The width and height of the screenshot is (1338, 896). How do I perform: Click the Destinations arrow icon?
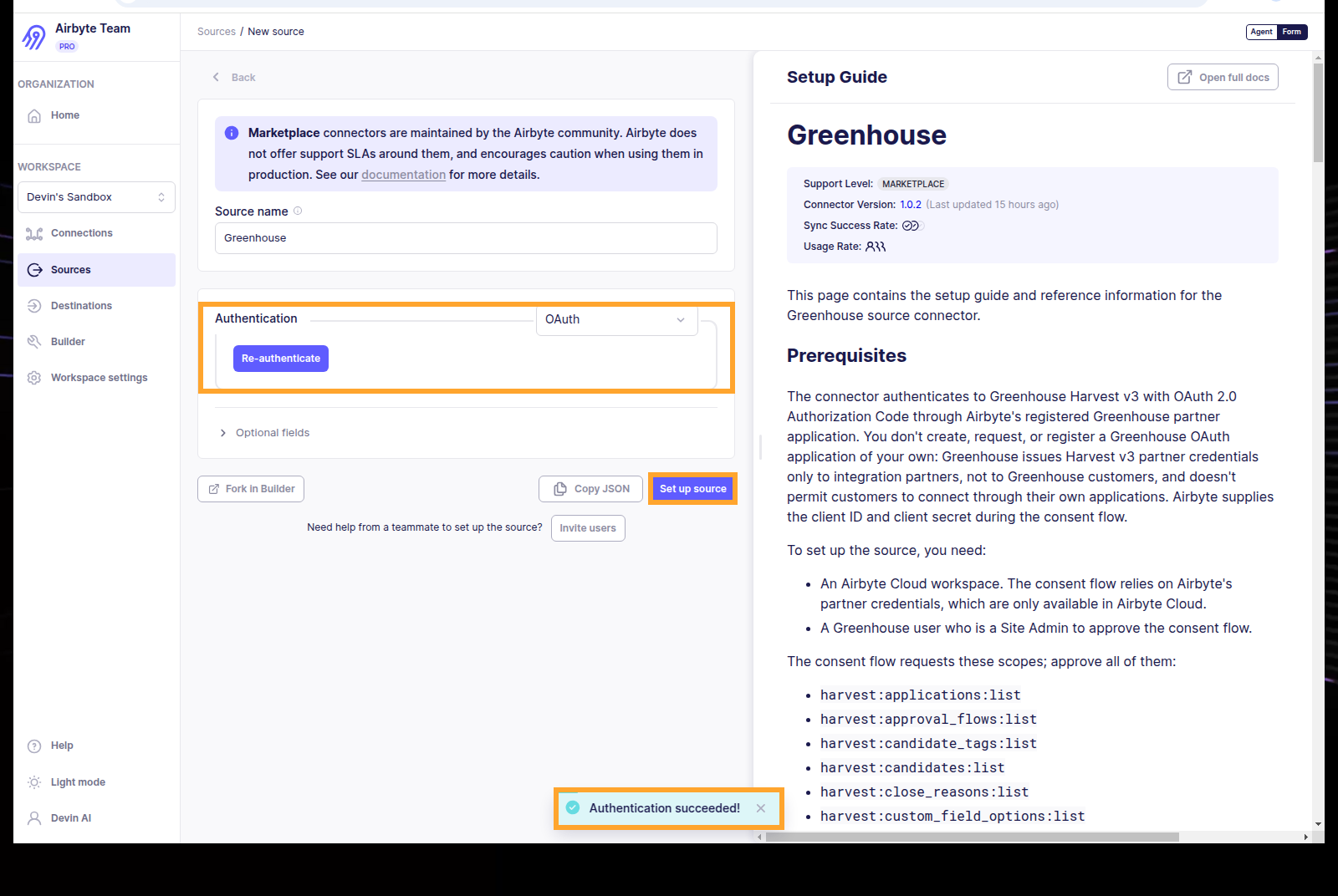(x=34, y=306)
